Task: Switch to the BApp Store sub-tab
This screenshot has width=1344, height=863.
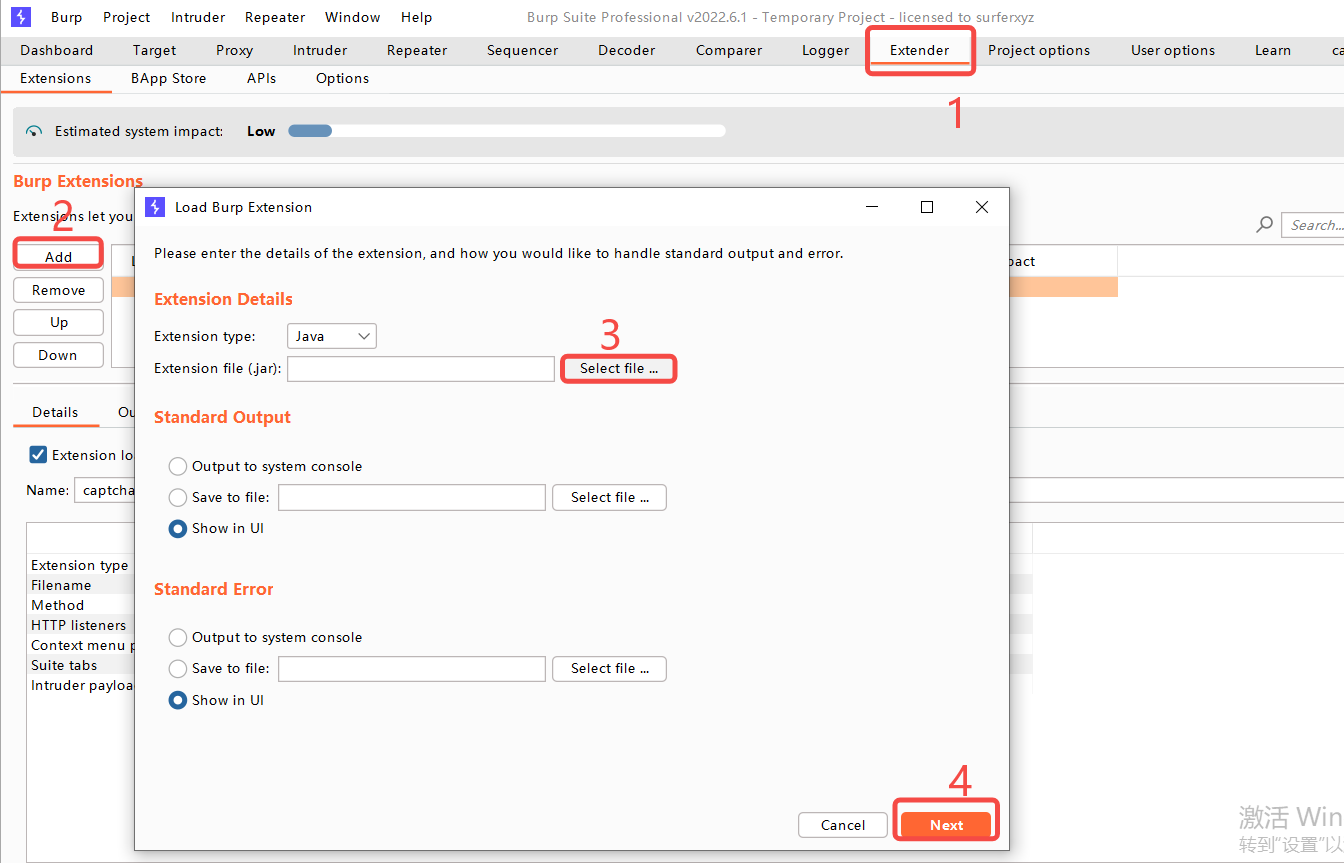Action: coord(169,78)
